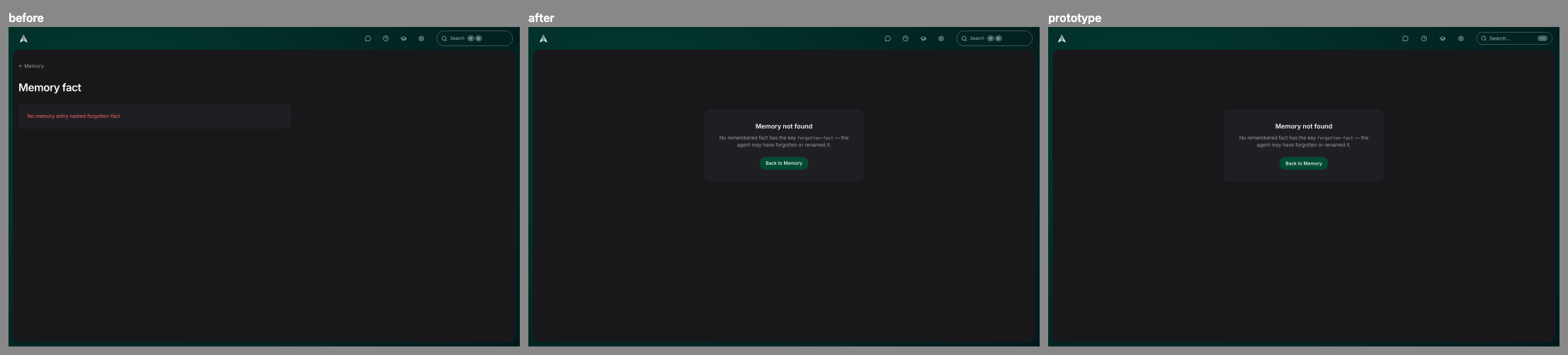Open the clock history icon in before panel
This screenshot has height=355, width=1568.
tap(386, 38)
